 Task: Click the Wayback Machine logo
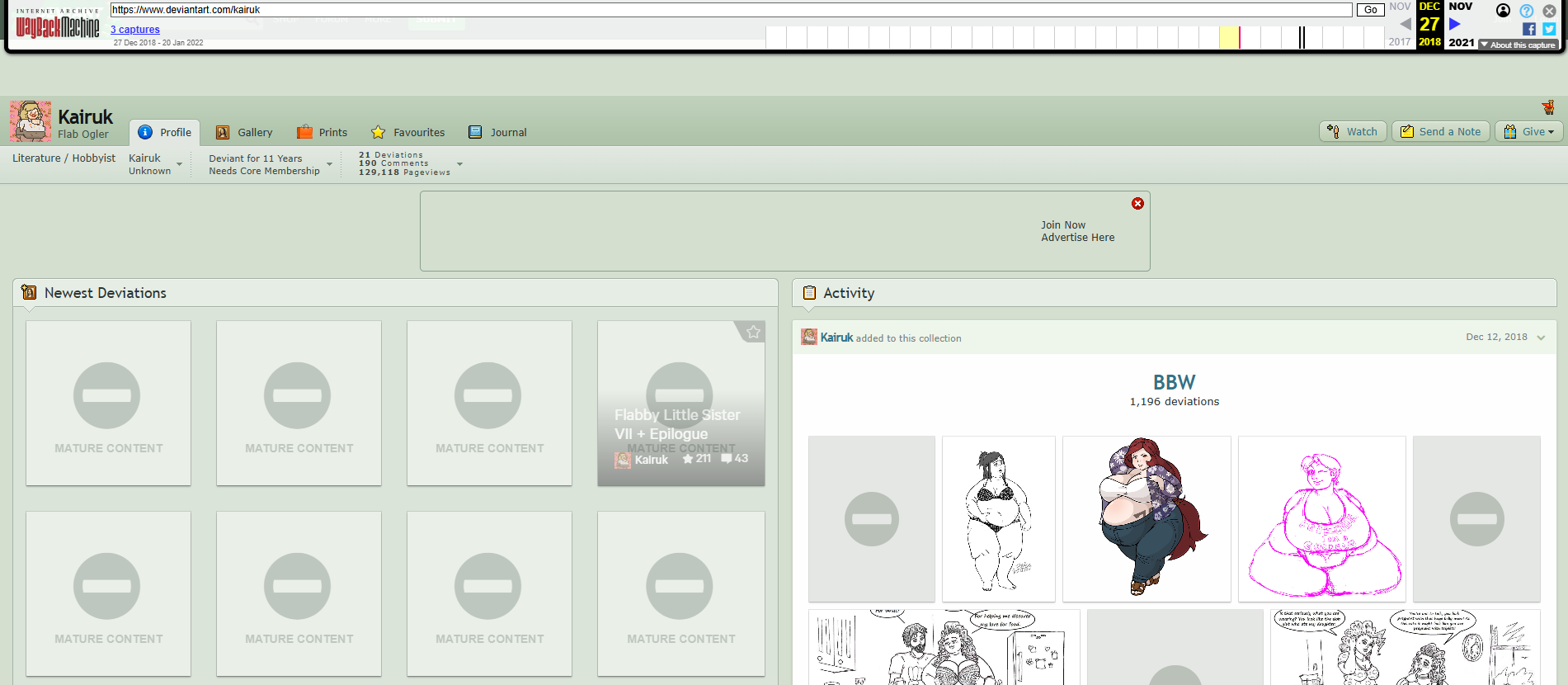coord(57,25)
